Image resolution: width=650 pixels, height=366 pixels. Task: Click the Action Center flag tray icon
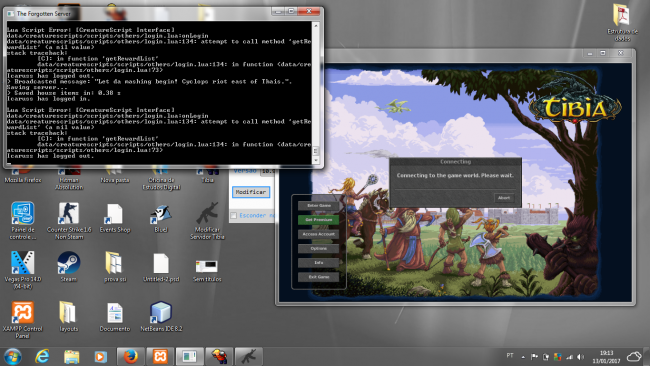coord(534,357)
